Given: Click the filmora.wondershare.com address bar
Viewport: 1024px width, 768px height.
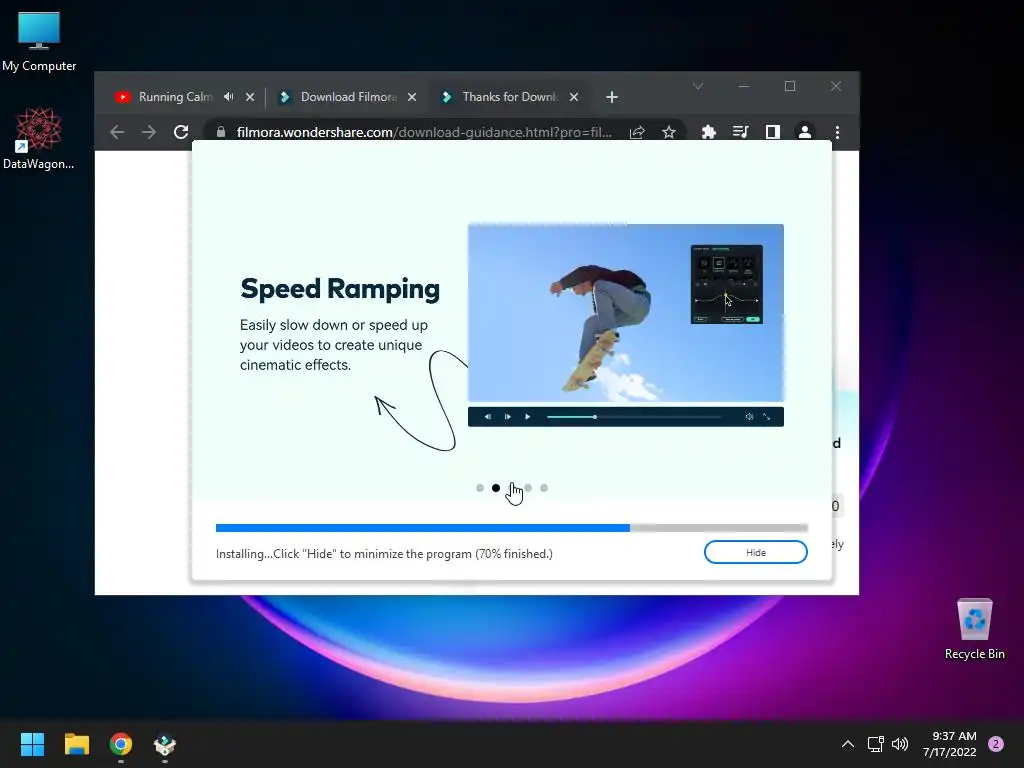Looking at the screenshot, I should [x=424, y=133].
